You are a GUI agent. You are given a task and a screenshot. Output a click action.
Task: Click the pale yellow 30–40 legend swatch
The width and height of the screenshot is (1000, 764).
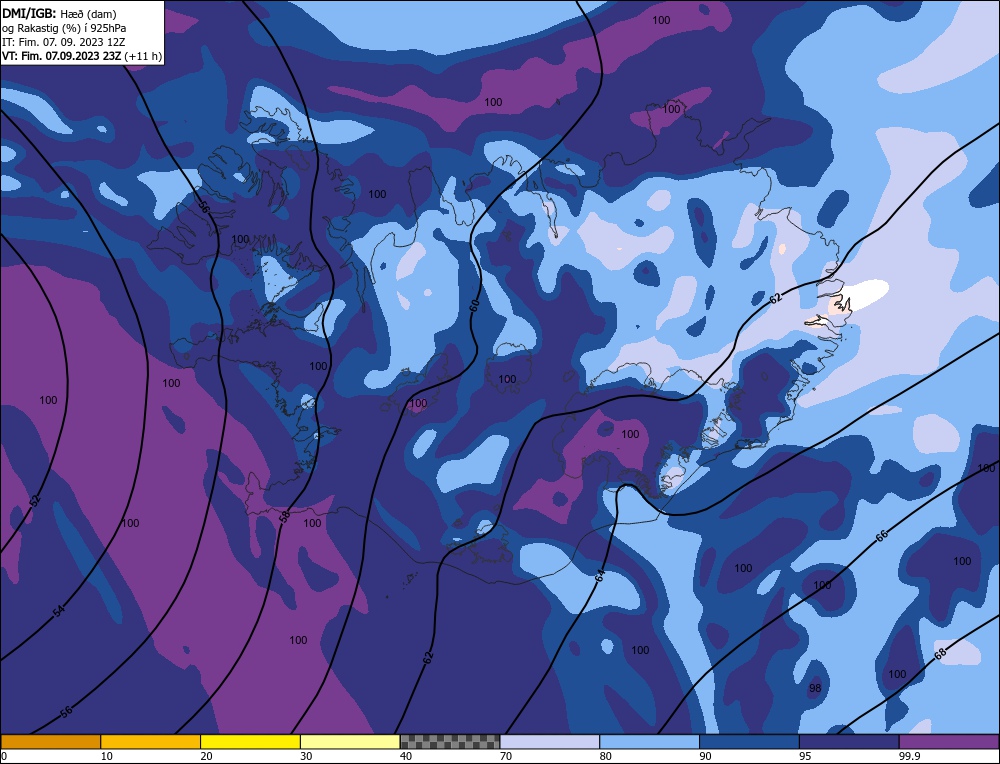point(350,742)
